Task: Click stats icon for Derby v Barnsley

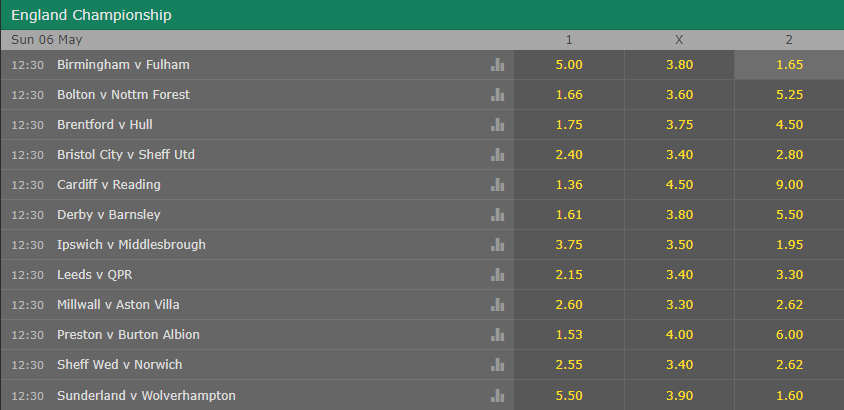Action: [x=497, y=215]
